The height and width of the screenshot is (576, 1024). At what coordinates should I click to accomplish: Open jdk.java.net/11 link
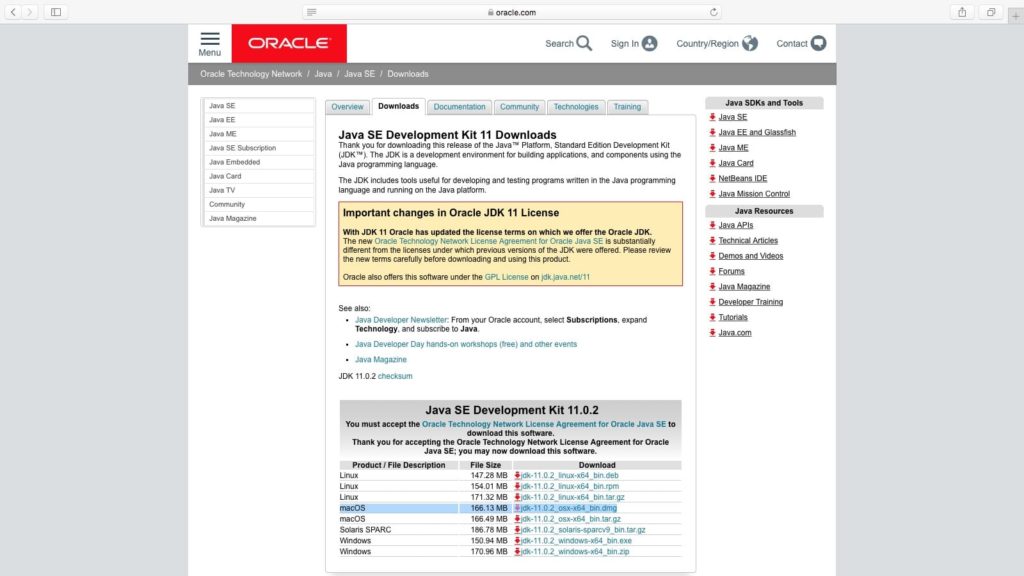coord(566,277)
